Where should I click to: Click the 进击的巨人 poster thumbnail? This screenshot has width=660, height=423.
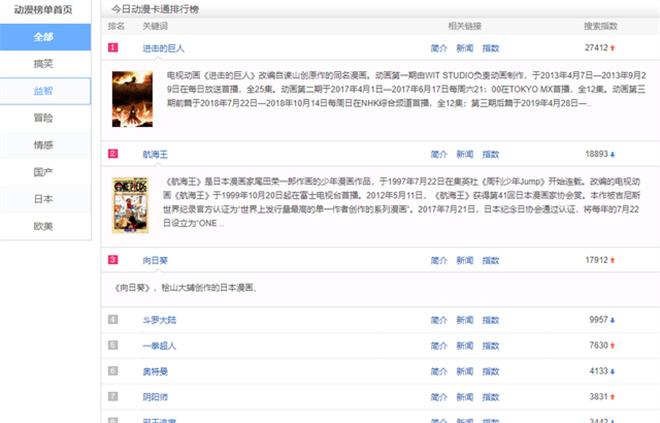pyautogui.click(x=132, y=99)
